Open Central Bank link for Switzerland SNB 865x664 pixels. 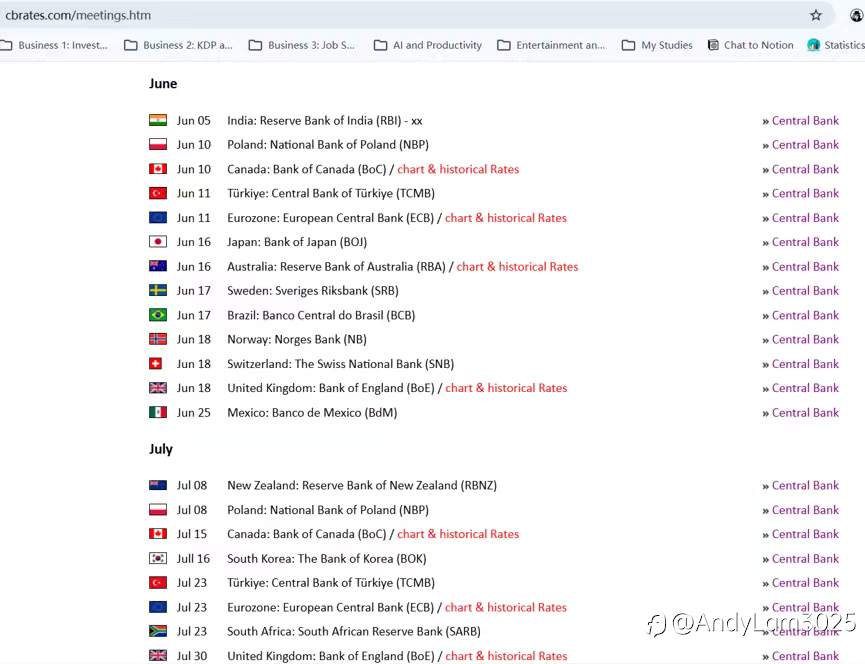805,364
